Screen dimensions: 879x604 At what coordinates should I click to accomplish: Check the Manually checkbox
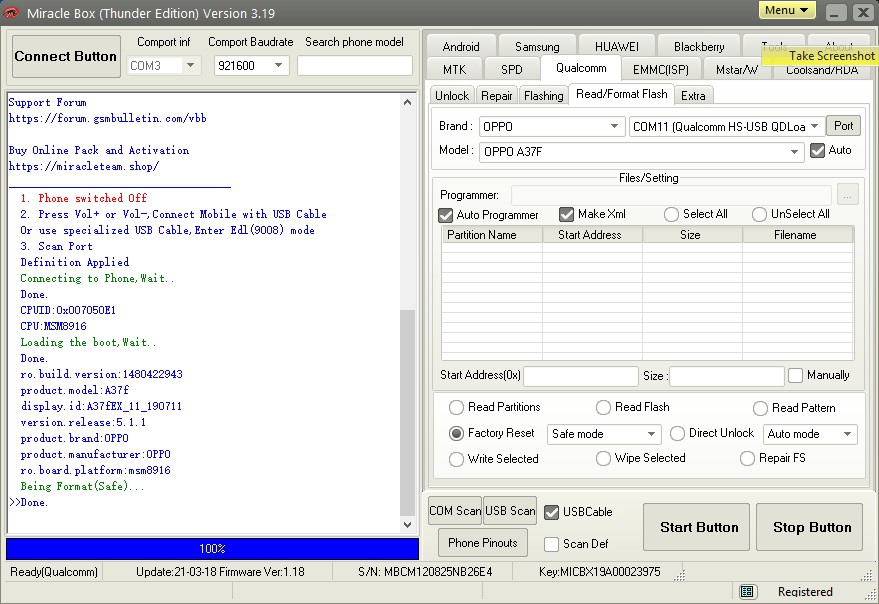tap(795, 375)
